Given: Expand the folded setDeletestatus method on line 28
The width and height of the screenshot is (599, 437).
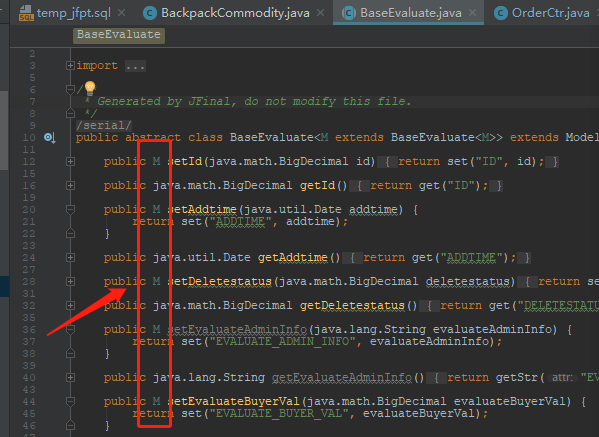Looking at the screenshot, I should point(70,282).
